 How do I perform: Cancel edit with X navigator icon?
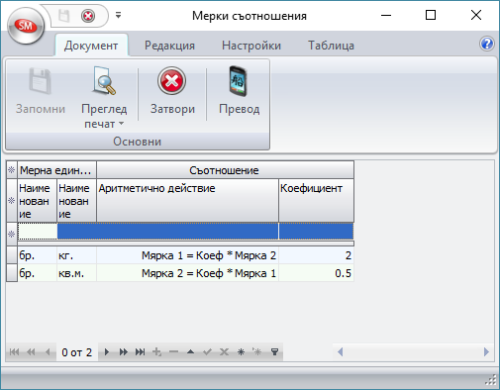224,352
